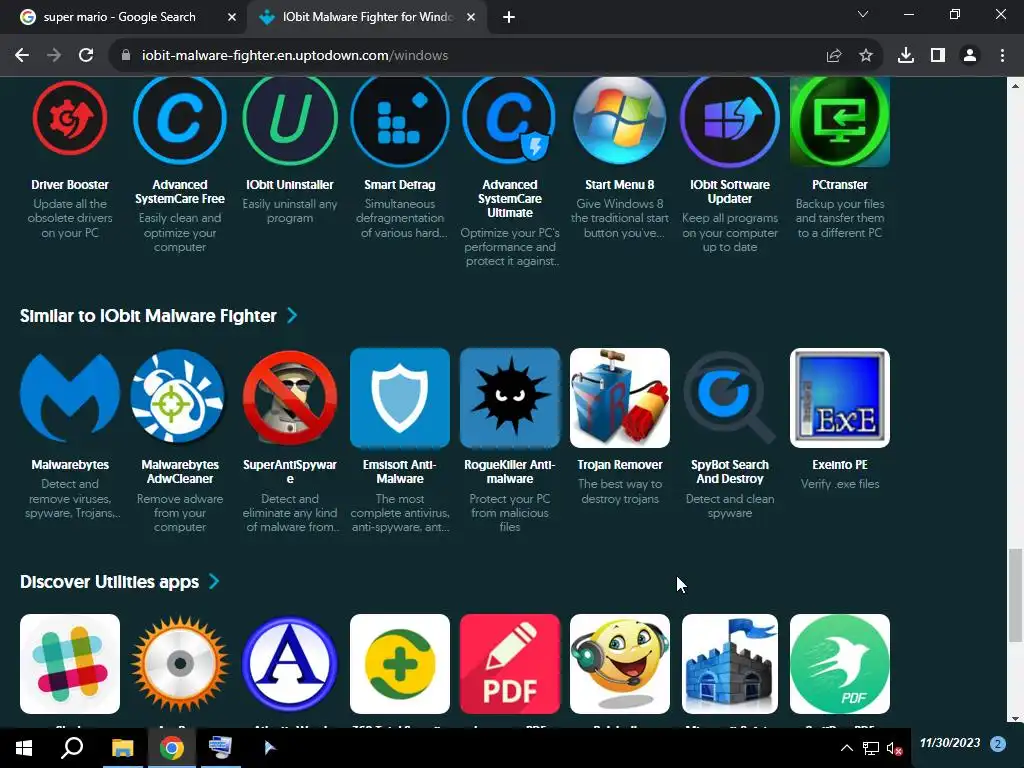Expand Similar to IObit Malware Fighter arrow

click(293, 315)
